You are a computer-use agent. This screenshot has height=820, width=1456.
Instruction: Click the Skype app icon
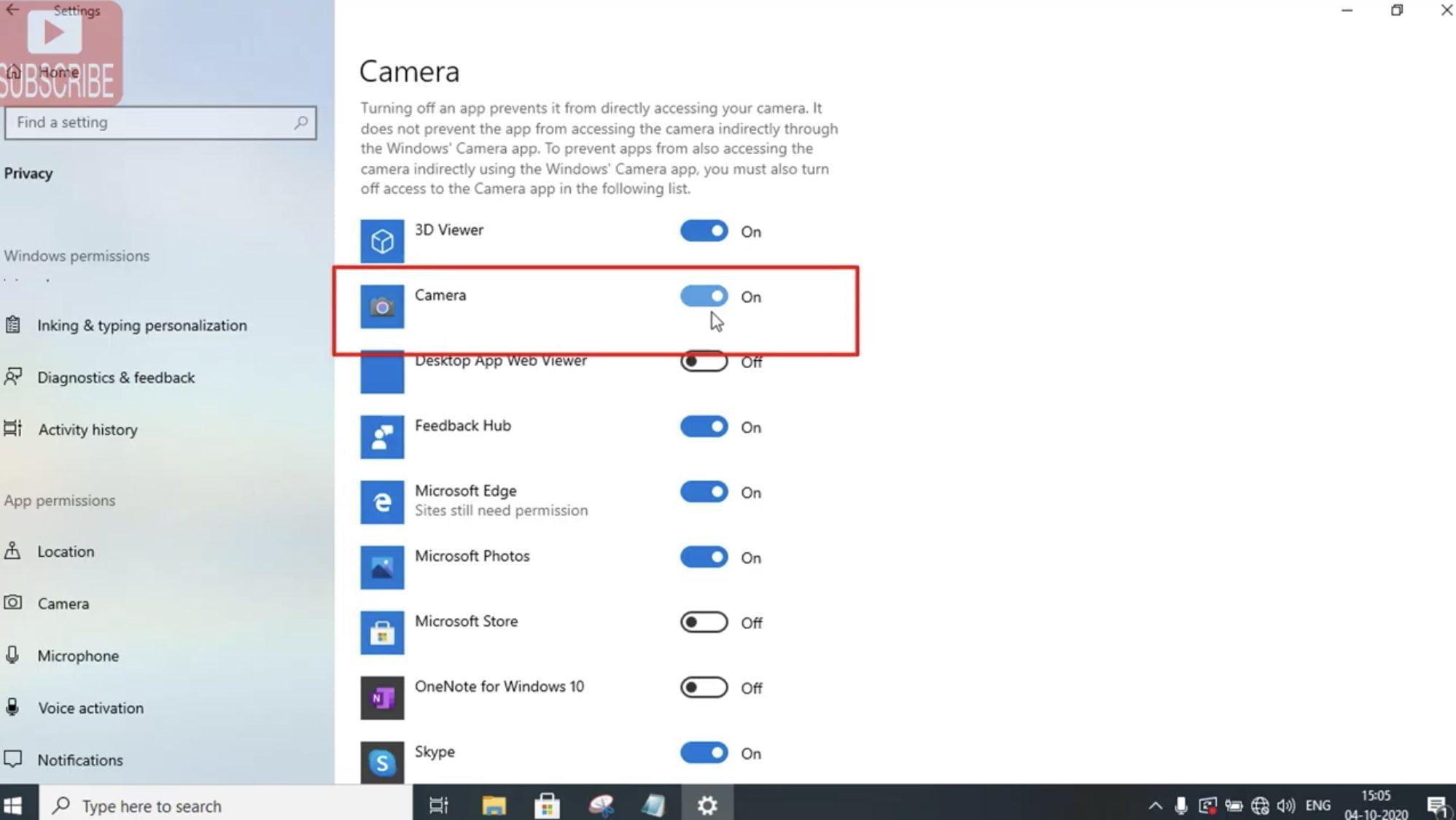point(382,761)
